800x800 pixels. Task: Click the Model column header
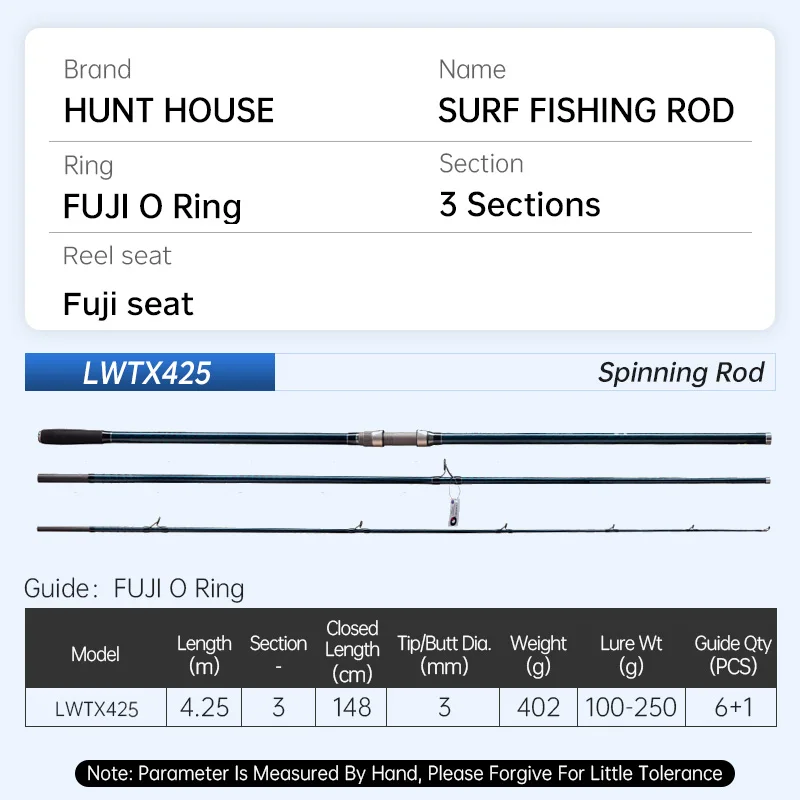pyautogui.click(x=95, y=654)
